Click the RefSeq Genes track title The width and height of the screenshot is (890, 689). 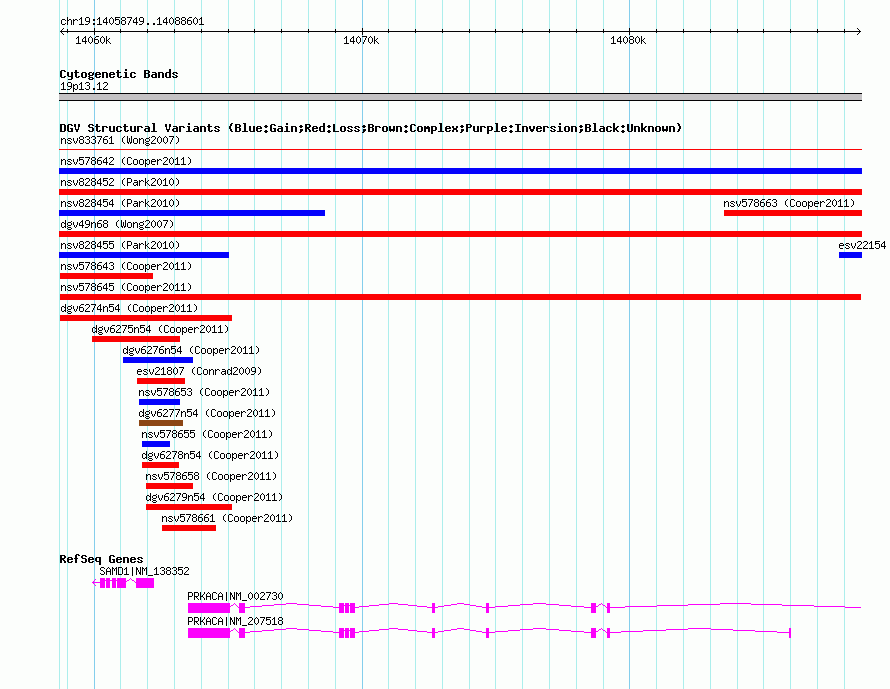[101, 559]
